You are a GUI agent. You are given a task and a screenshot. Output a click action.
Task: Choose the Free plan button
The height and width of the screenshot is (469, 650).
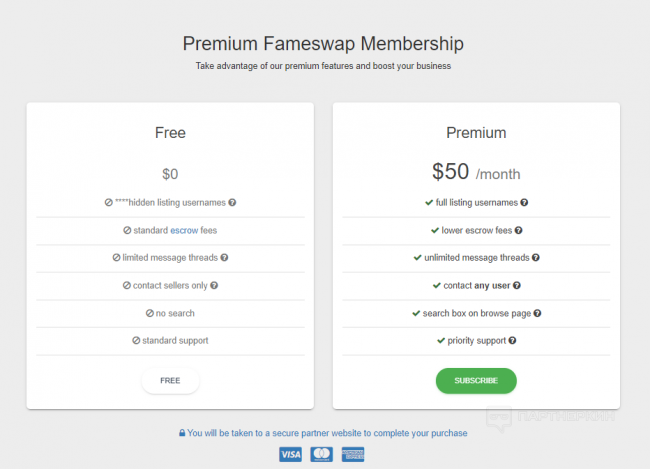coord(170,381)
